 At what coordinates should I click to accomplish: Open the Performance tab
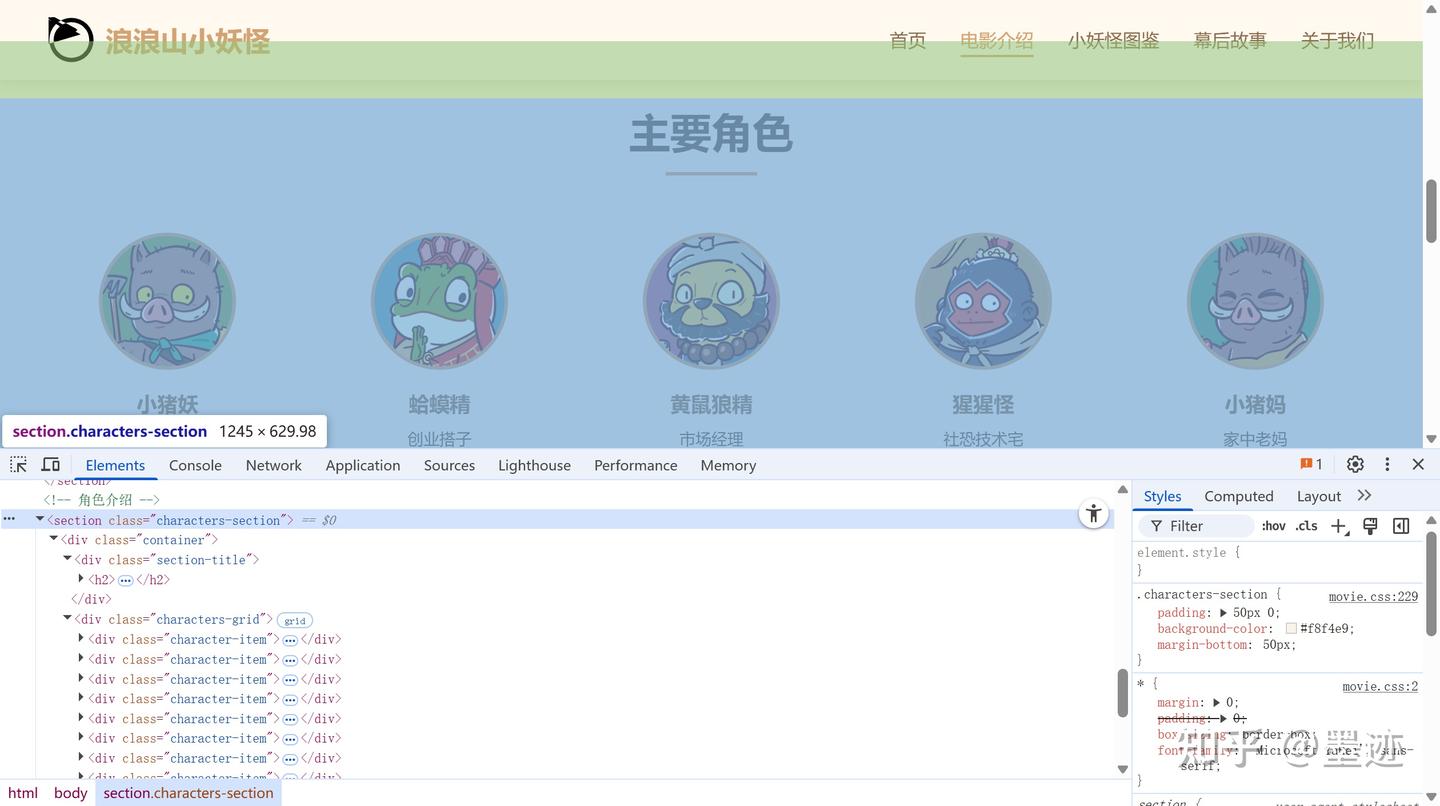[x=635, y=465]
